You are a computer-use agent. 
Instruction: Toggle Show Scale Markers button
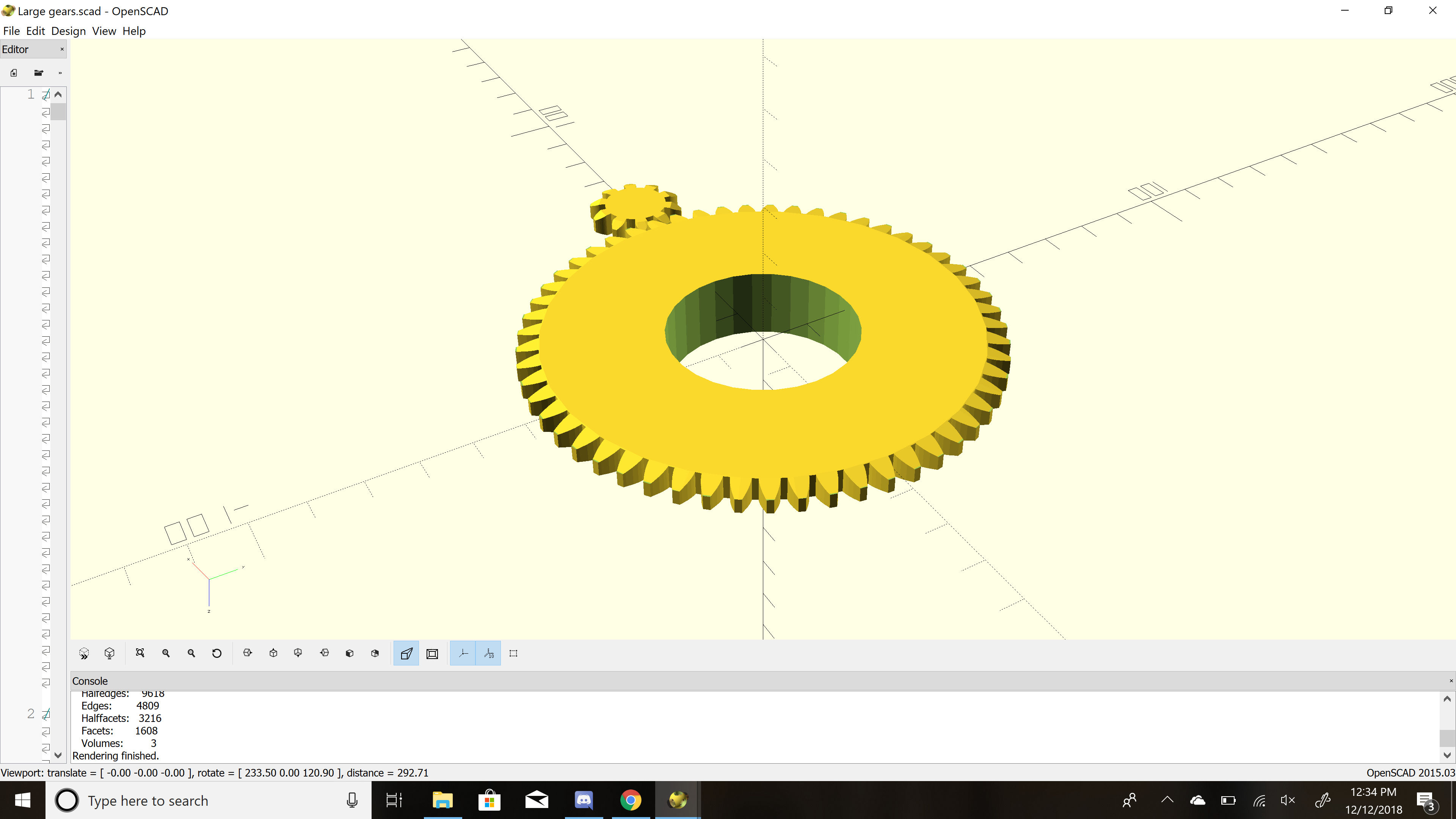pos(488,653)
